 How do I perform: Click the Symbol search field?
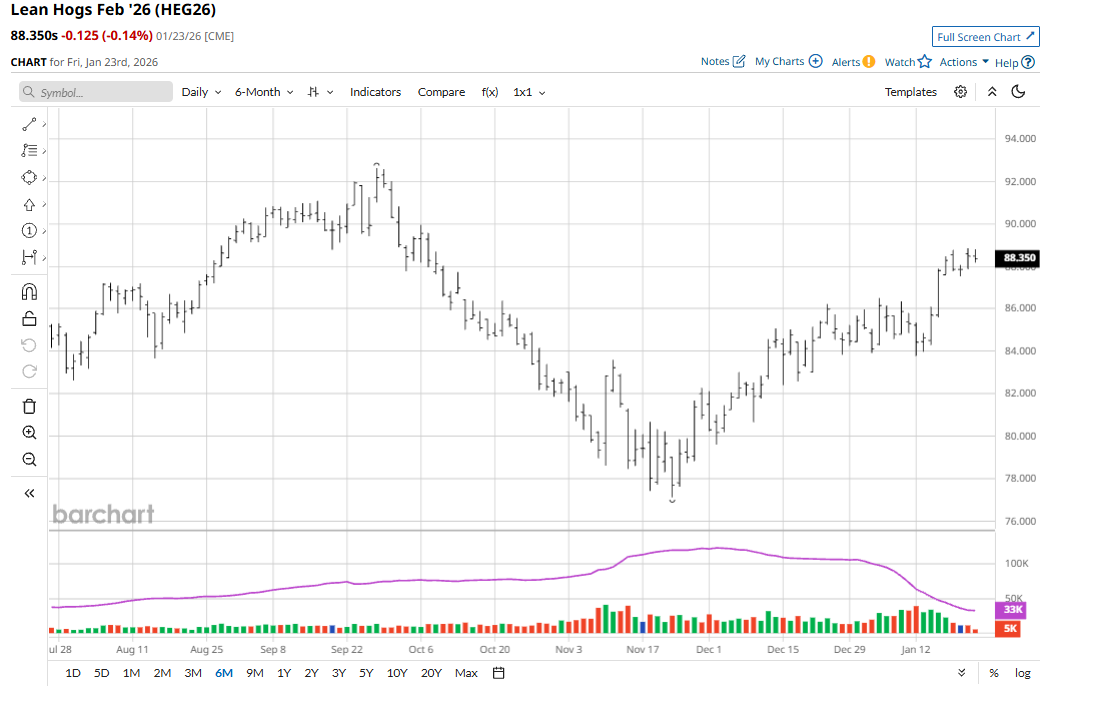click(95, 92)
